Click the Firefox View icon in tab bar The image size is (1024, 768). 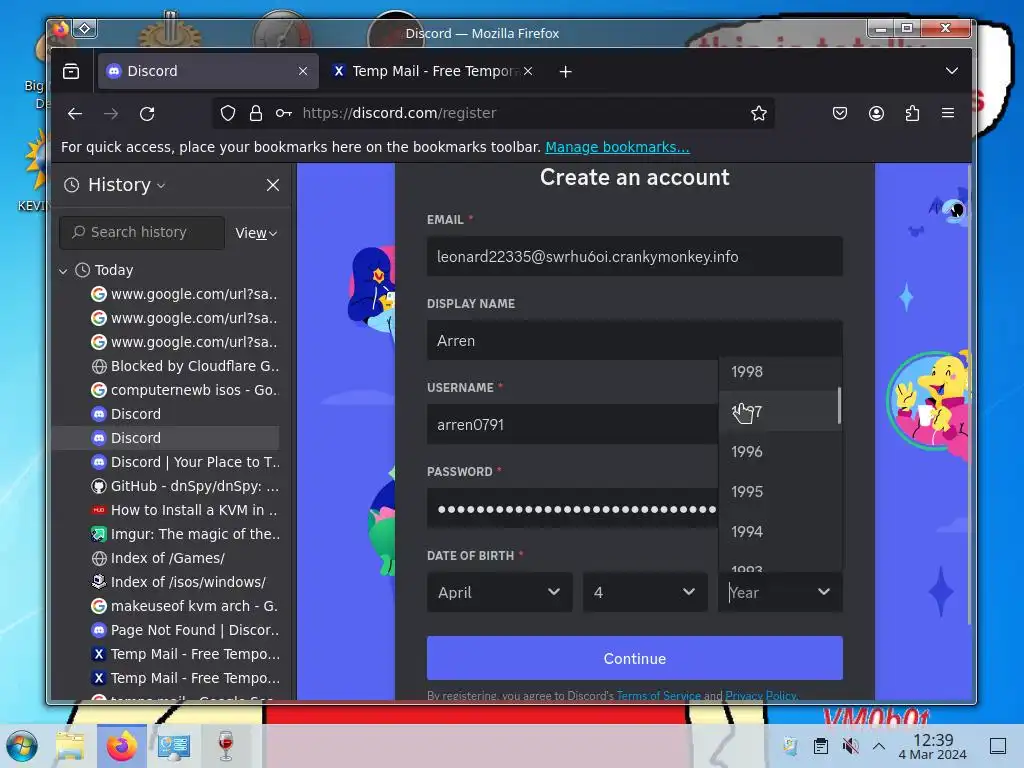71,71
